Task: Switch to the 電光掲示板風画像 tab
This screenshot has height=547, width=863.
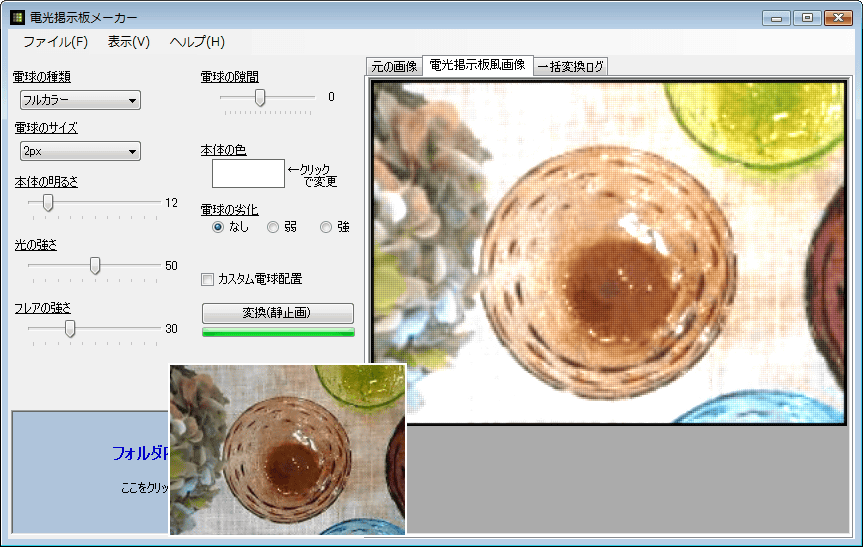Action: point(477,65)
